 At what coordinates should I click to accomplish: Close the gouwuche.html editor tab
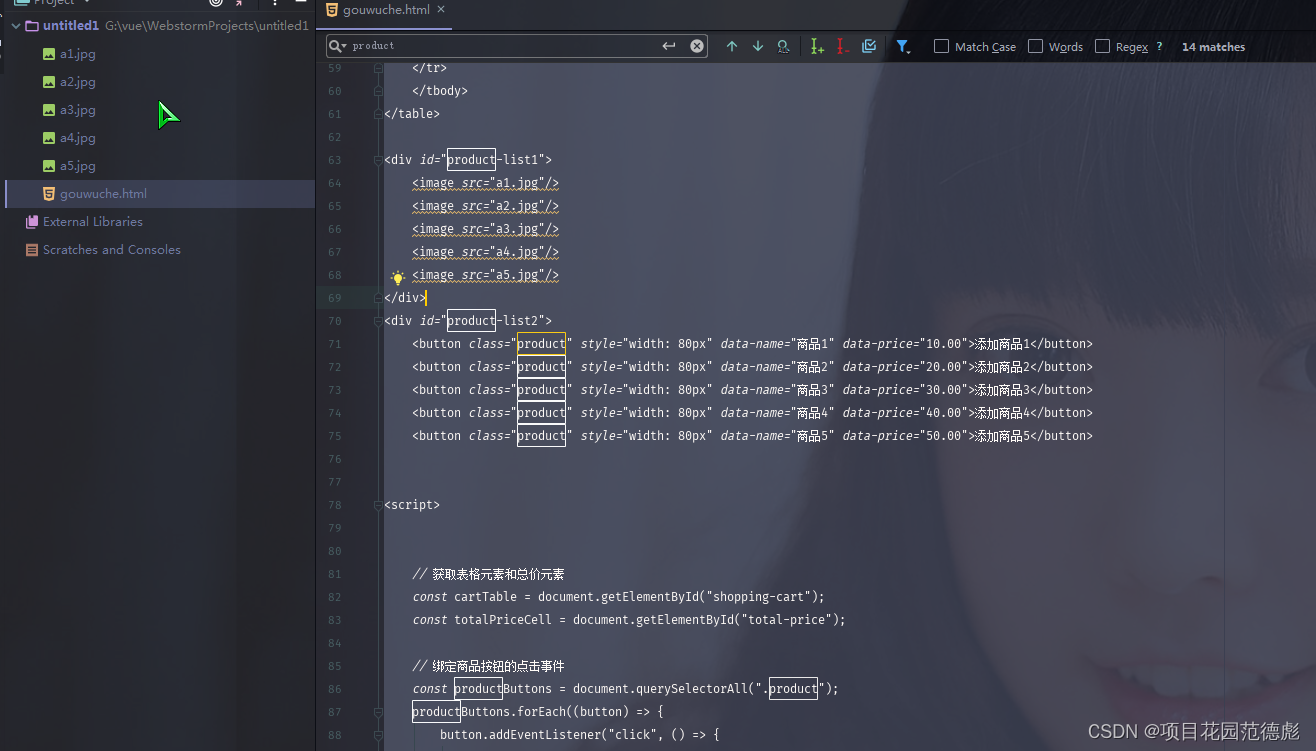pos(441,9)
